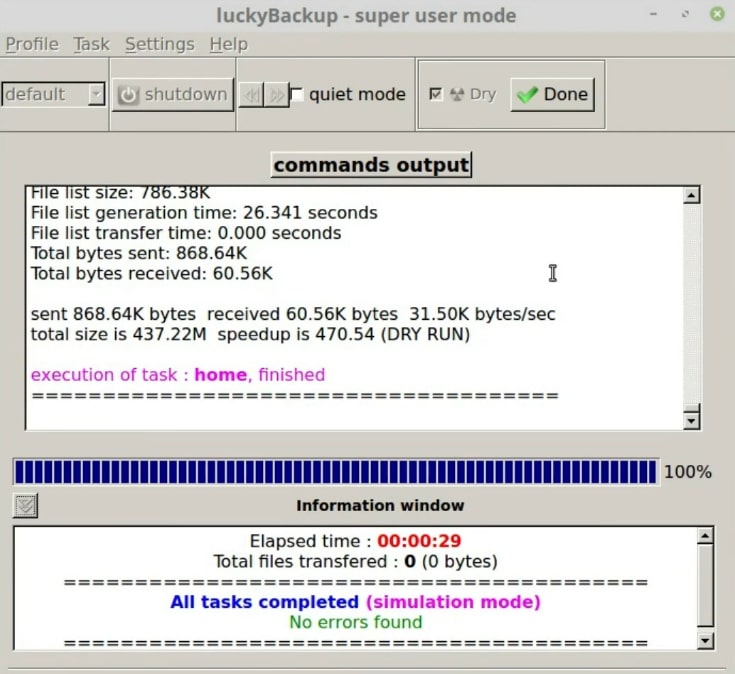Click the previous error arrow icon
735x674 pixels.
click(x=252, y=95)
